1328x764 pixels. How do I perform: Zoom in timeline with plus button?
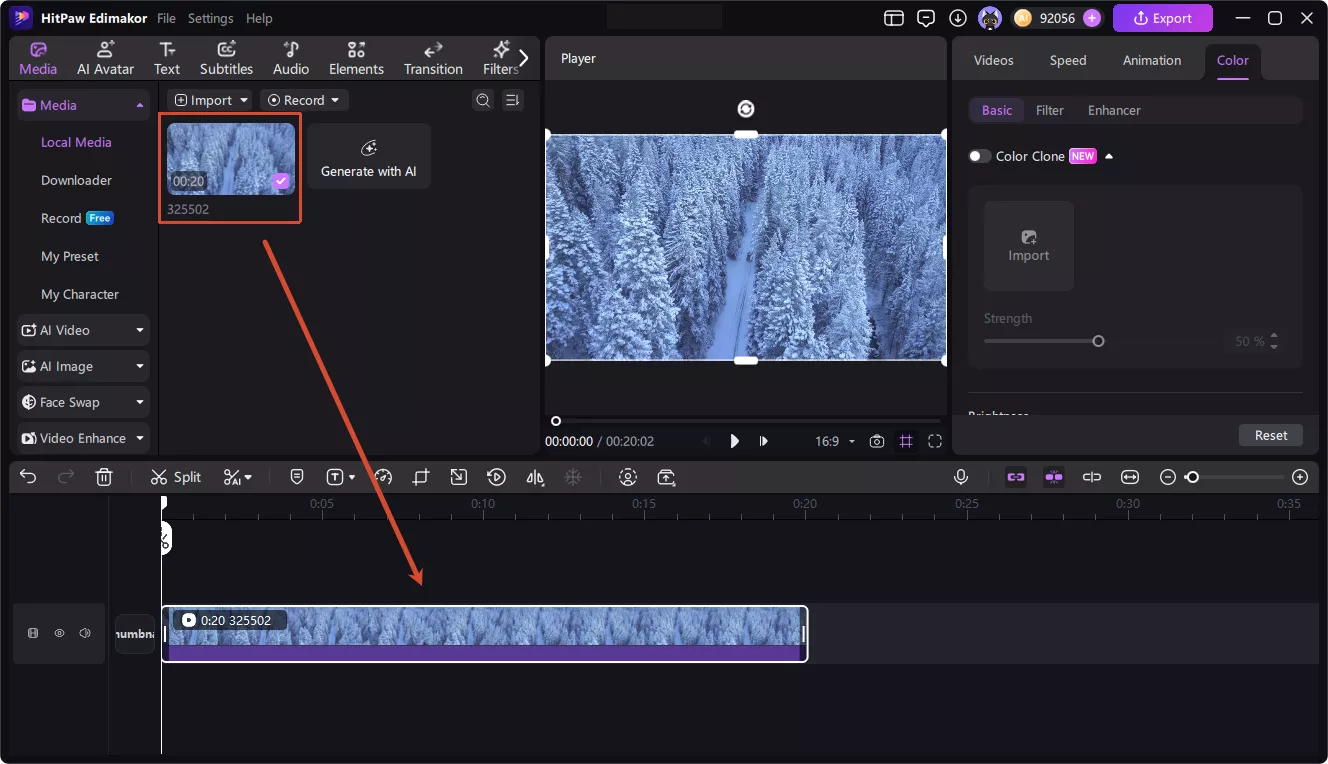[x=1300, y=477]
